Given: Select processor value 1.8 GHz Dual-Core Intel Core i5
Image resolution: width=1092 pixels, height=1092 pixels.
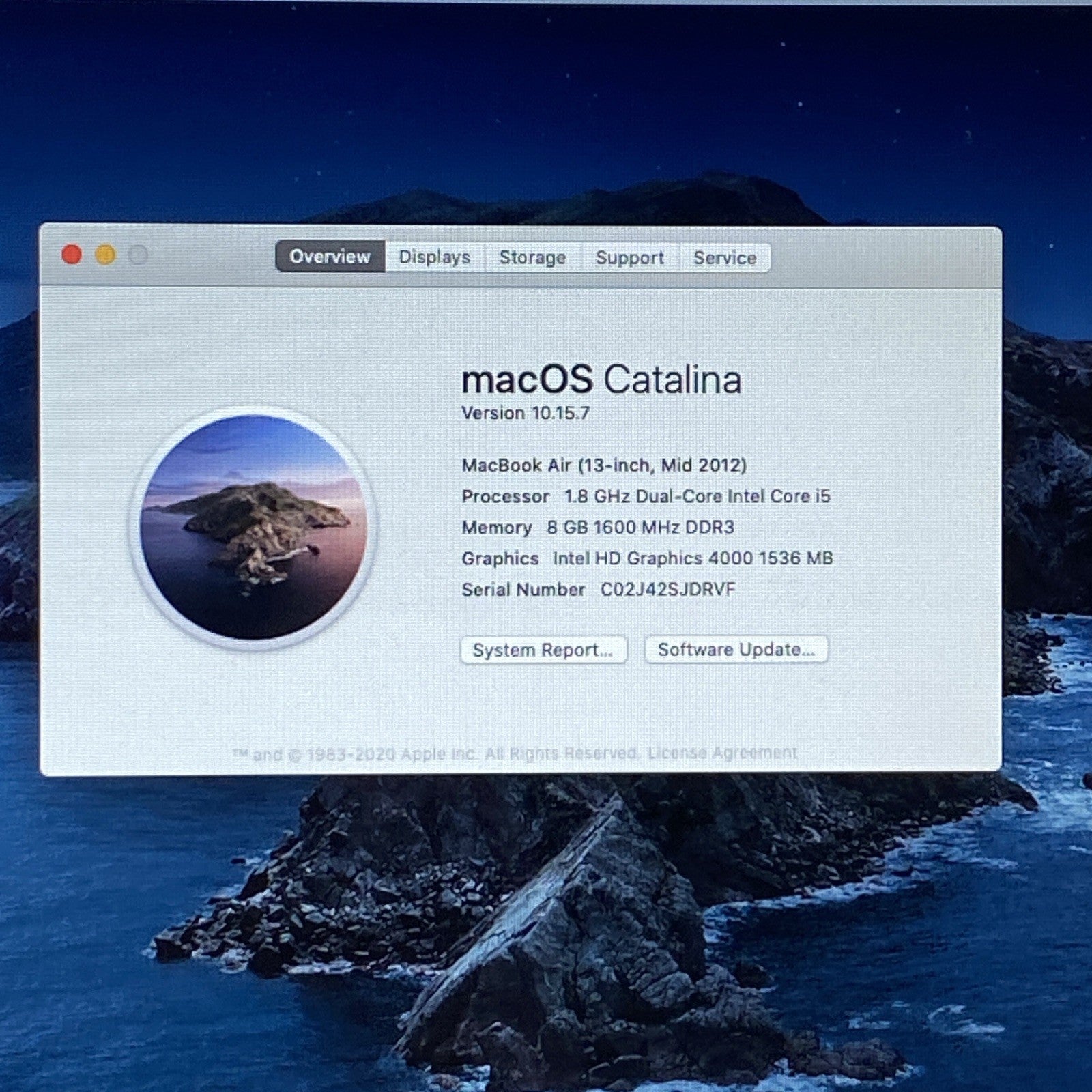Looking at the screenshot, I should [x=698, y=496].
